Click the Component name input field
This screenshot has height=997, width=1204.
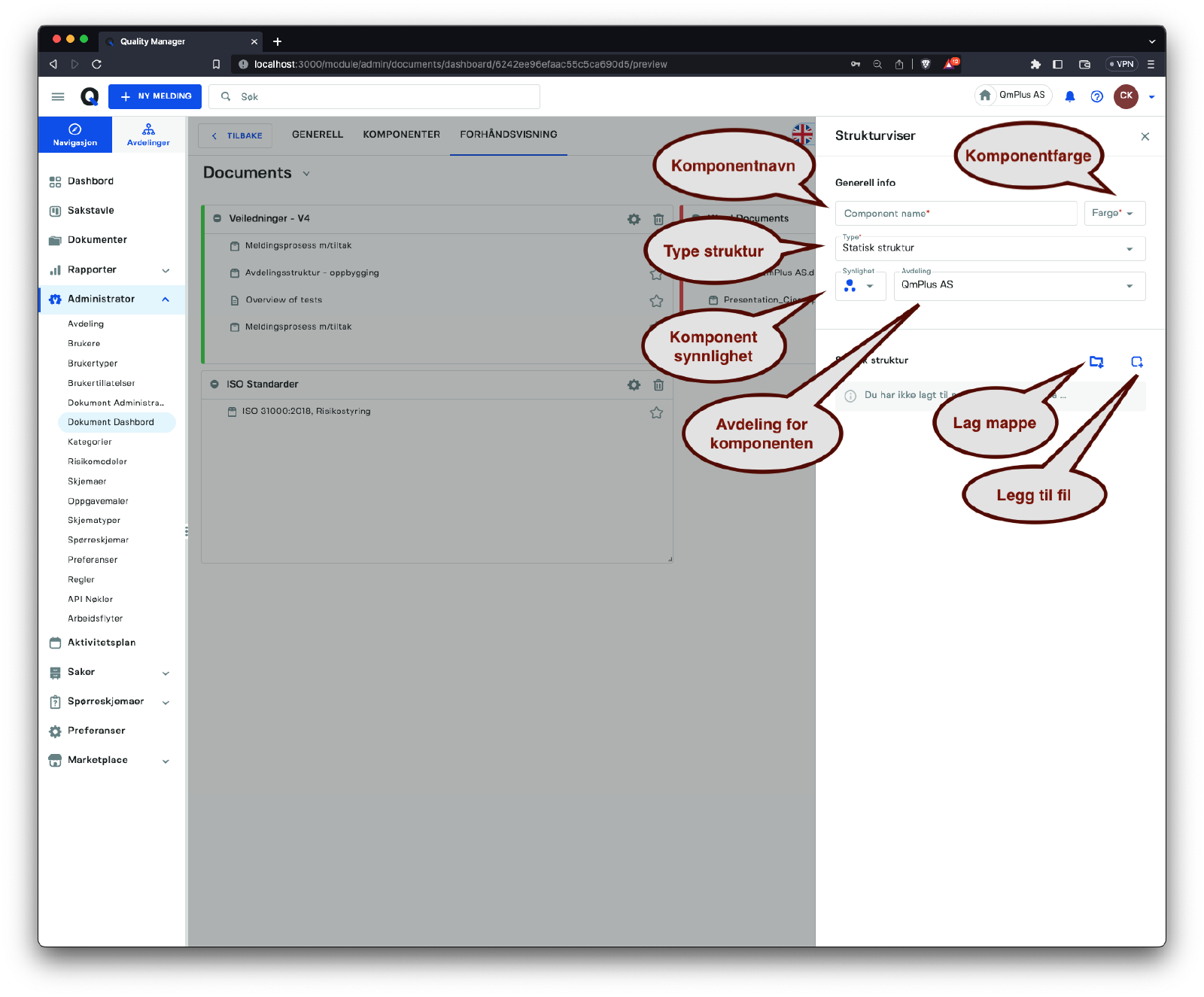[956, 214]
